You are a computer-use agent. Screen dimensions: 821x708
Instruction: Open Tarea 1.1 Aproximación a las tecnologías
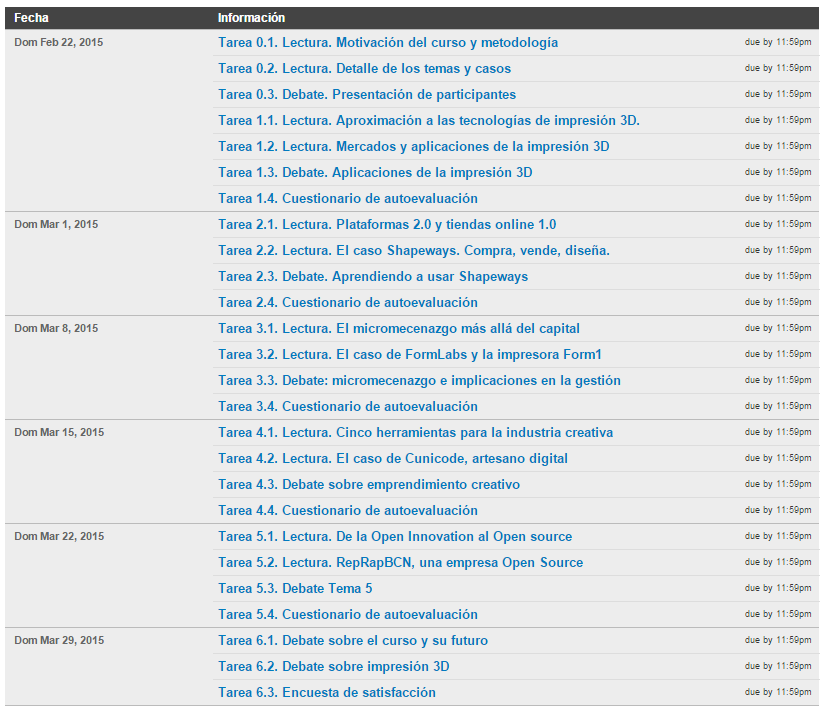click(429, 121)
